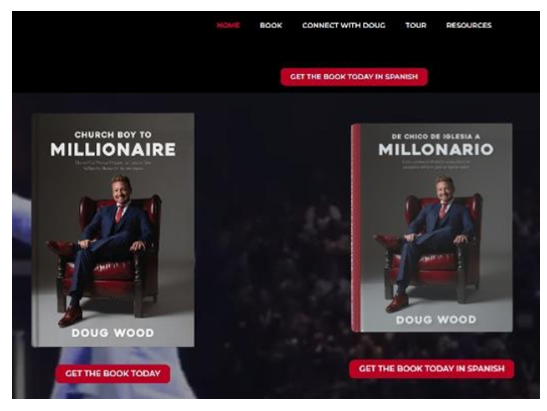Go to the BOOK menu page
The height and width of the screenshot is (411, 547).
(271, 25)
